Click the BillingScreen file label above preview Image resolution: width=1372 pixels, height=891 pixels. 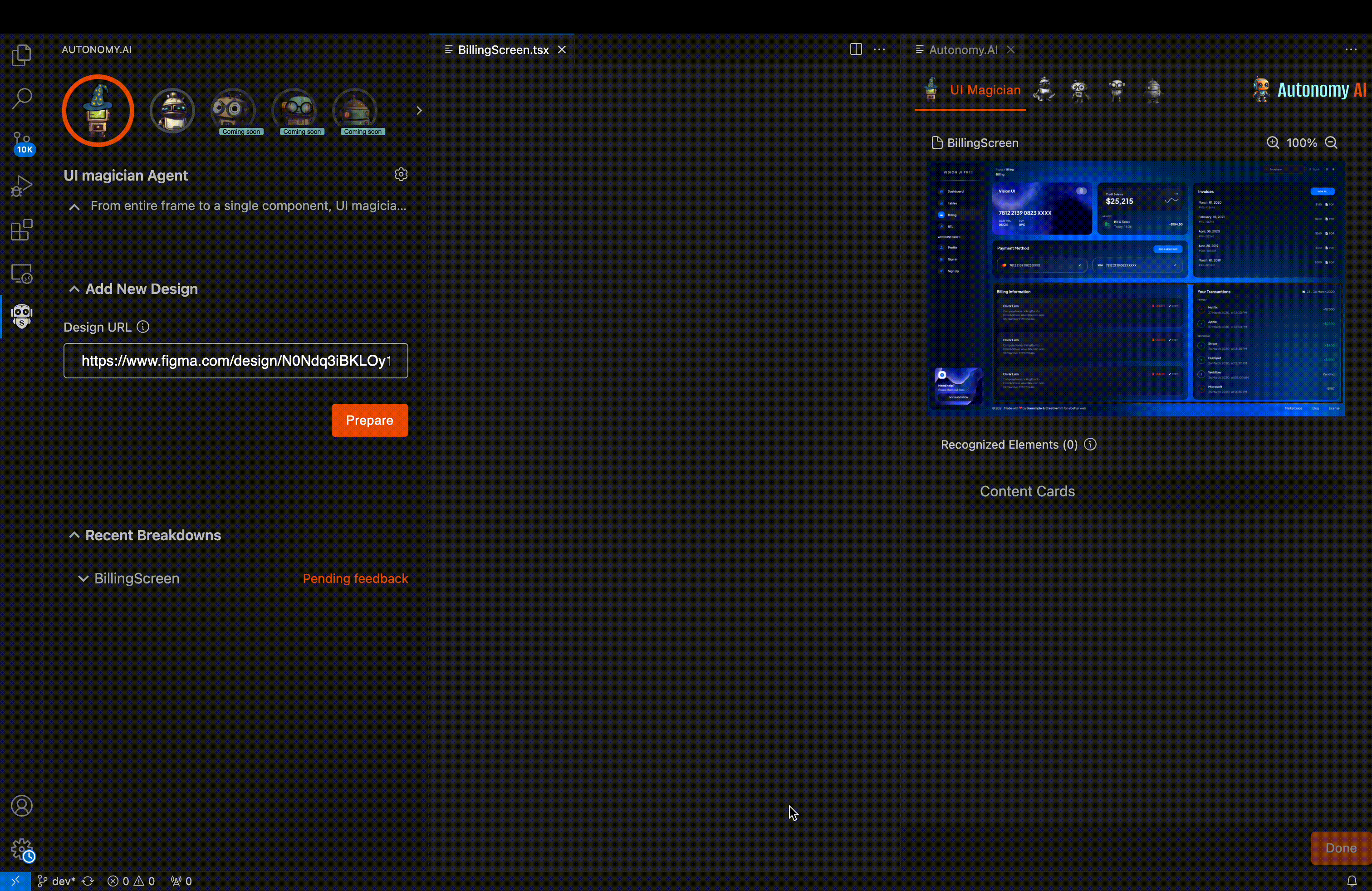coord(975,142)
